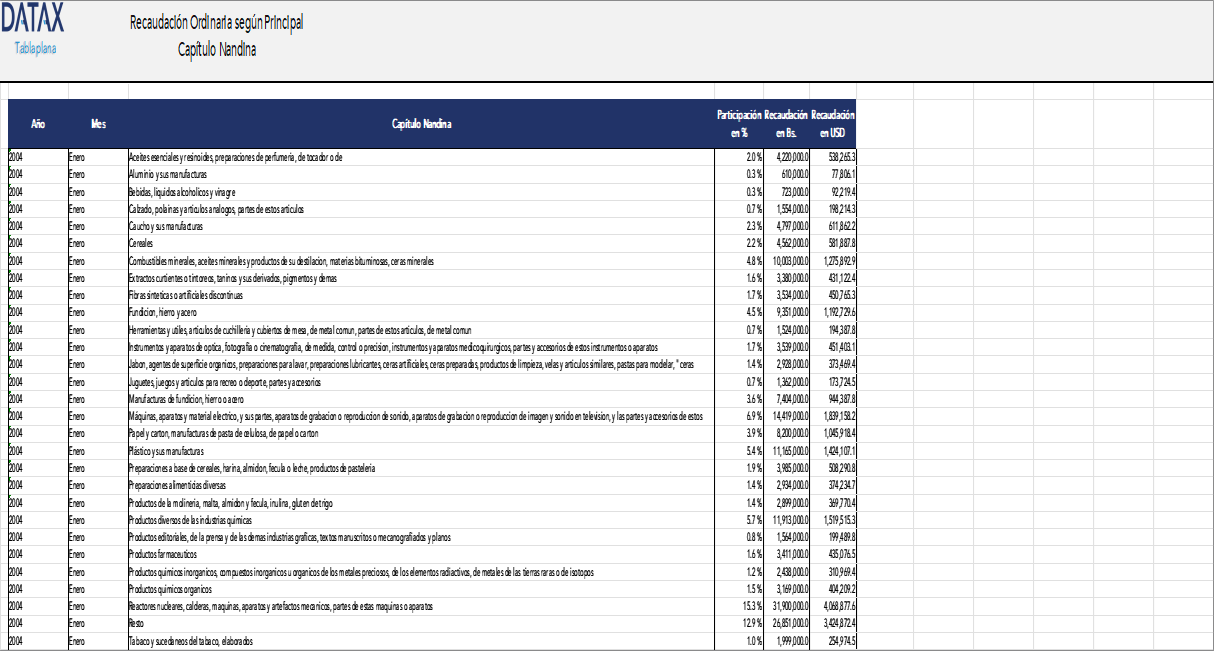
Task: Click the 14,419,000.0 Bs. value
Action: 789,416
